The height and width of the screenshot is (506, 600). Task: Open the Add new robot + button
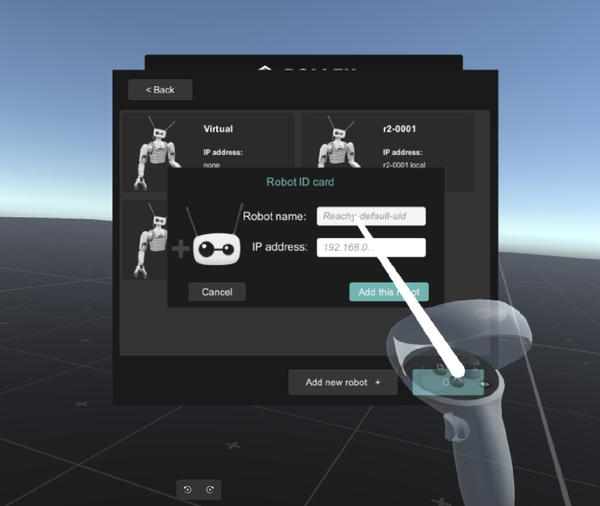tap(343, 382)
